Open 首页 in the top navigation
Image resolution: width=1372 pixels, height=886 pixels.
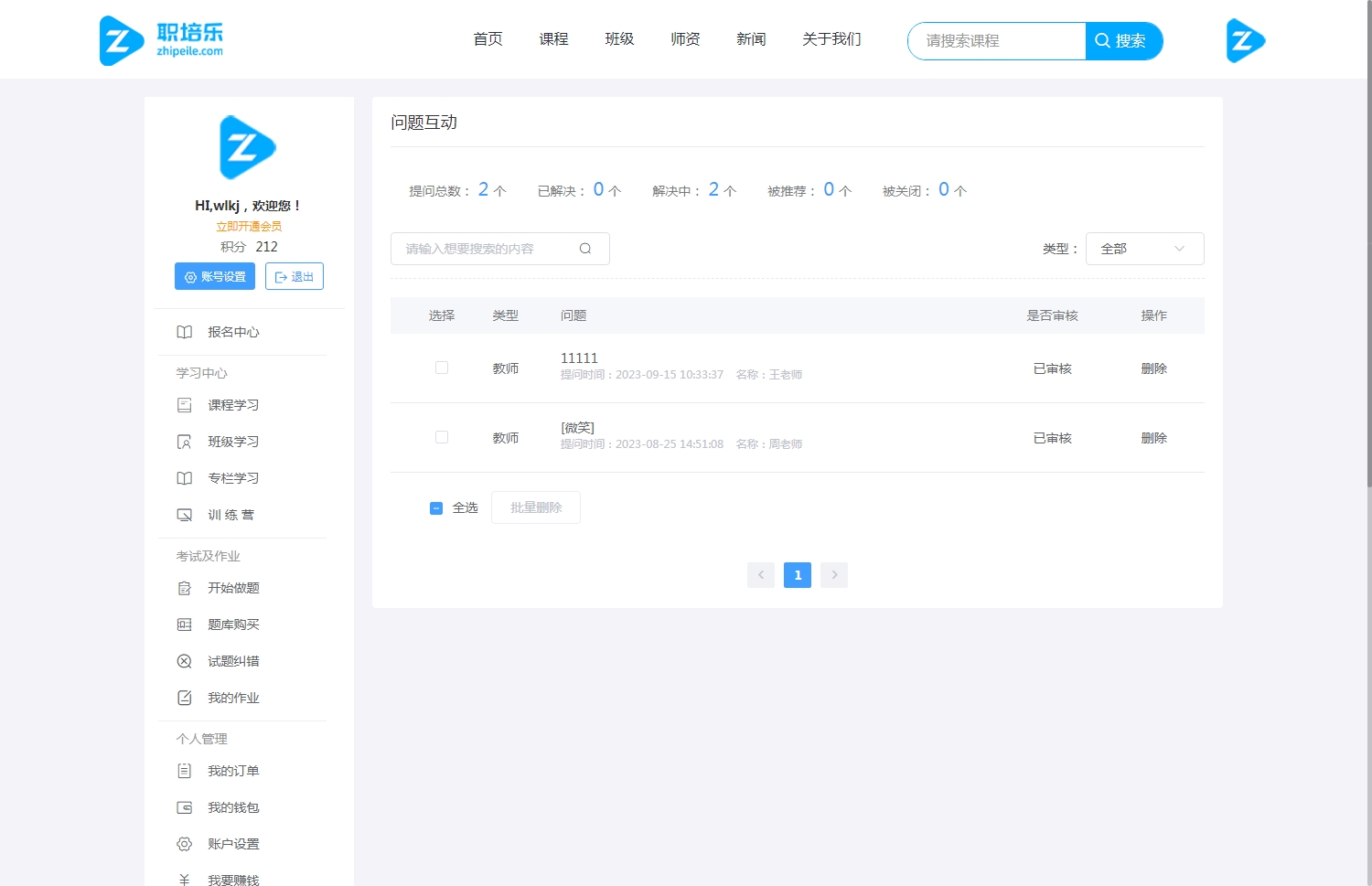pos(488,39)
